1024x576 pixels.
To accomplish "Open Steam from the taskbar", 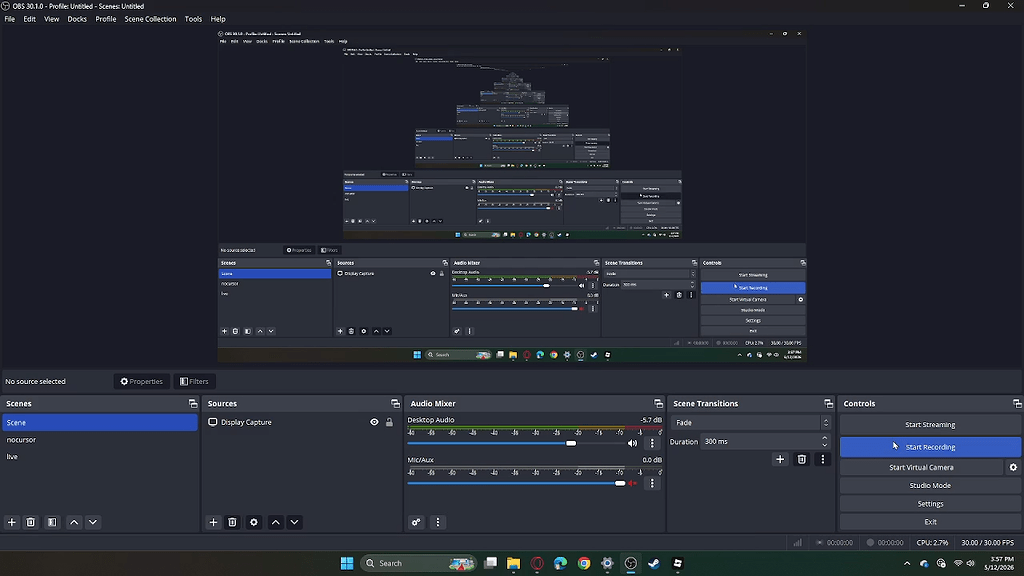I will pos(654,563).
